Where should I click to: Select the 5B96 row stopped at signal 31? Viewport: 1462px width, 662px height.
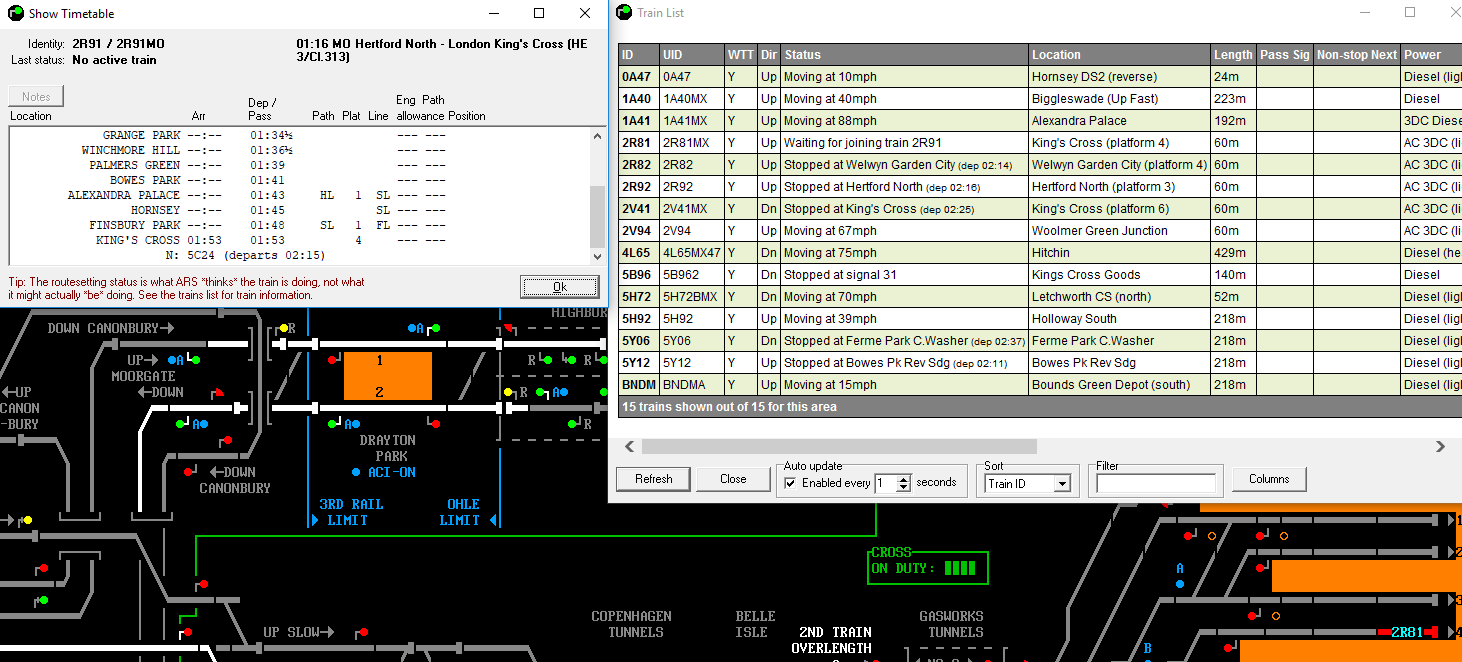pos(1040,275)
